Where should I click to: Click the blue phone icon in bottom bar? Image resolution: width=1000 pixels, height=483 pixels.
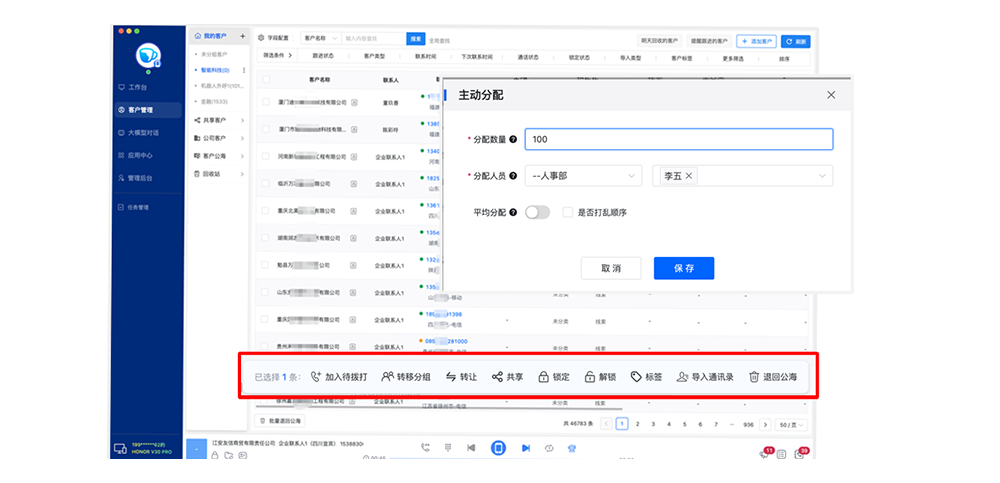click(498, 449)
